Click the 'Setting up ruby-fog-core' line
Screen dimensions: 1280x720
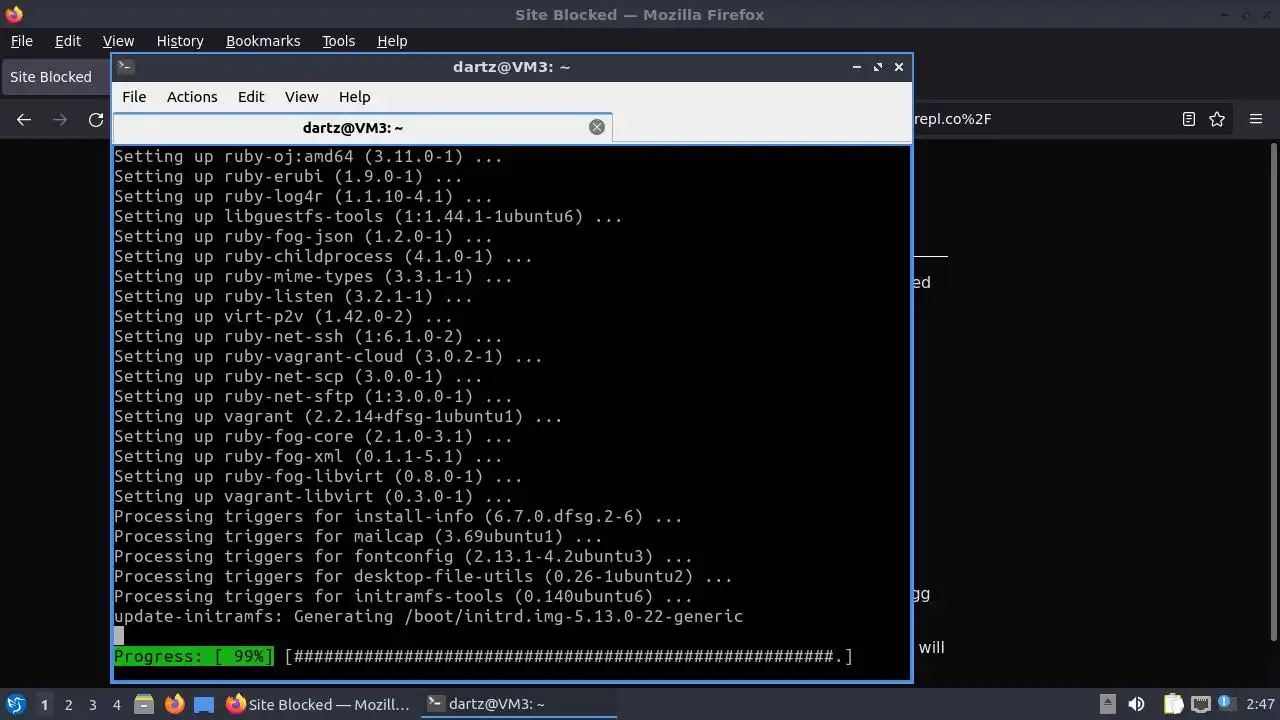pyautogui.click(x=313, y=436)
